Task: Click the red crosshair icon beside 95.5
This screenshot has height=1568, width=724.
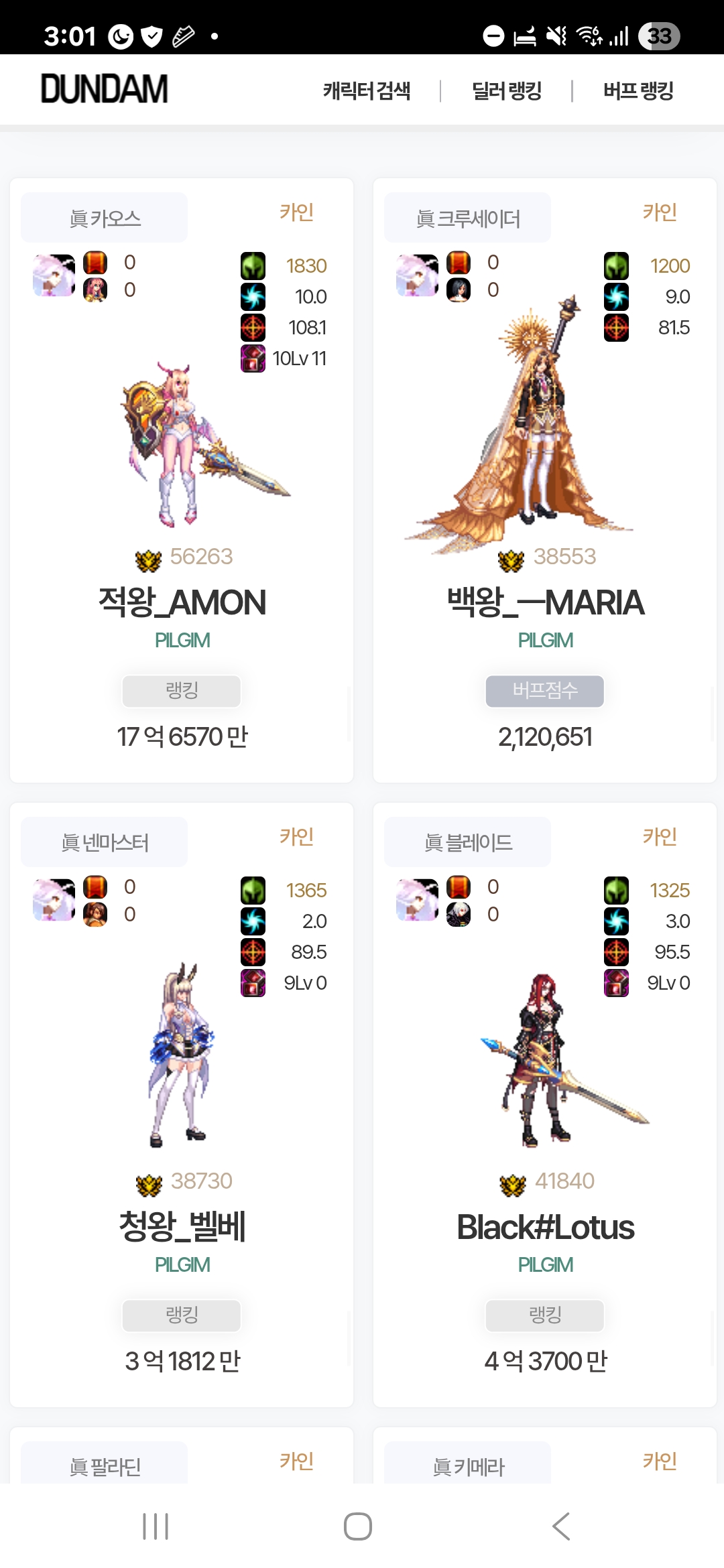Action: [x=617, y=952]
